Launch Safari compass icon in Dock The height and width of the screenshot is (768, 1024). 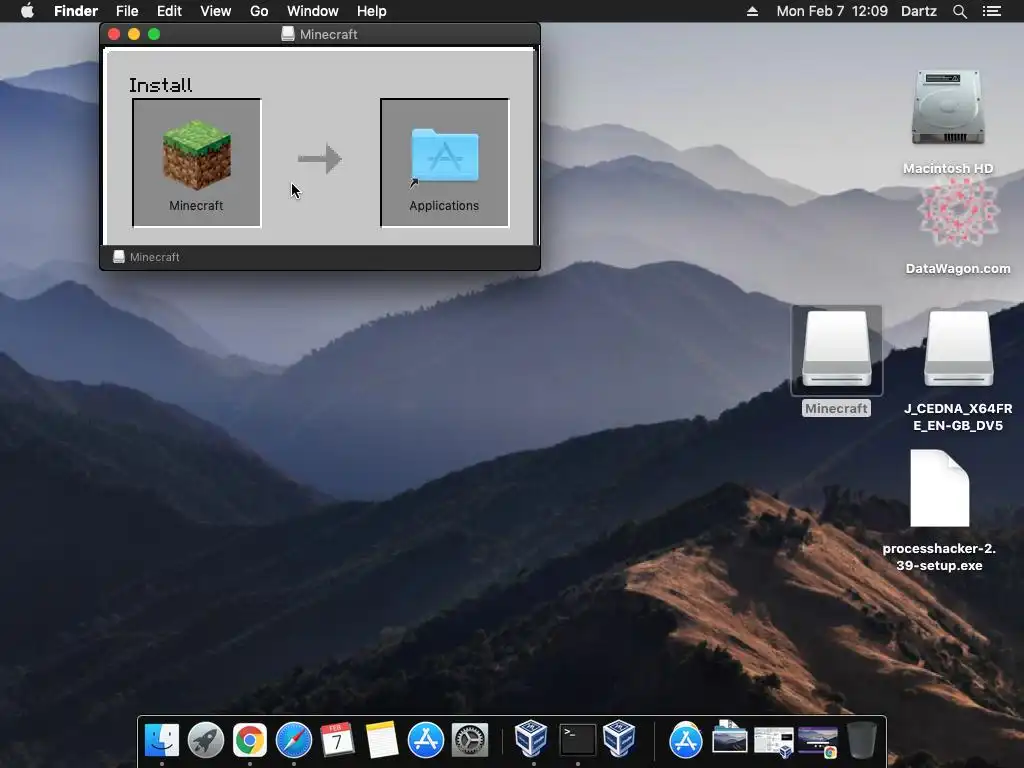point(294,740)
